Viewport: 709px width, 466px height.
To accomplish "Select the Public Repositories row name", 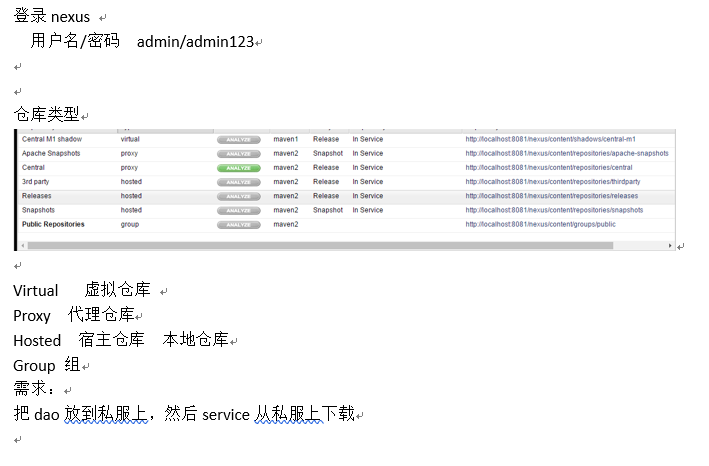I will (53, 224).
